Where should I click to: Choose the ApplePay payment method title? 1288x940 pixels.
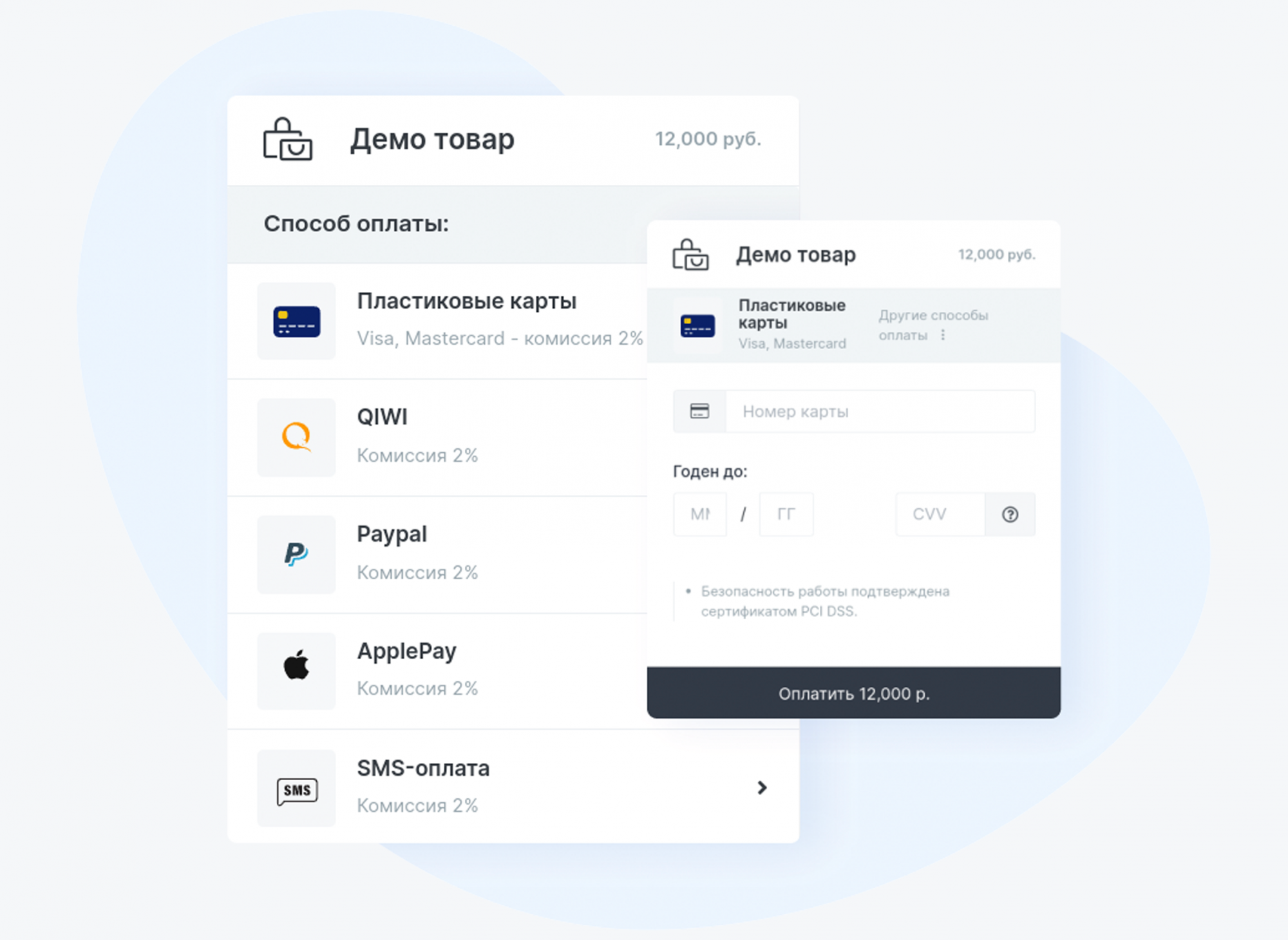click(x=407, y=651)
